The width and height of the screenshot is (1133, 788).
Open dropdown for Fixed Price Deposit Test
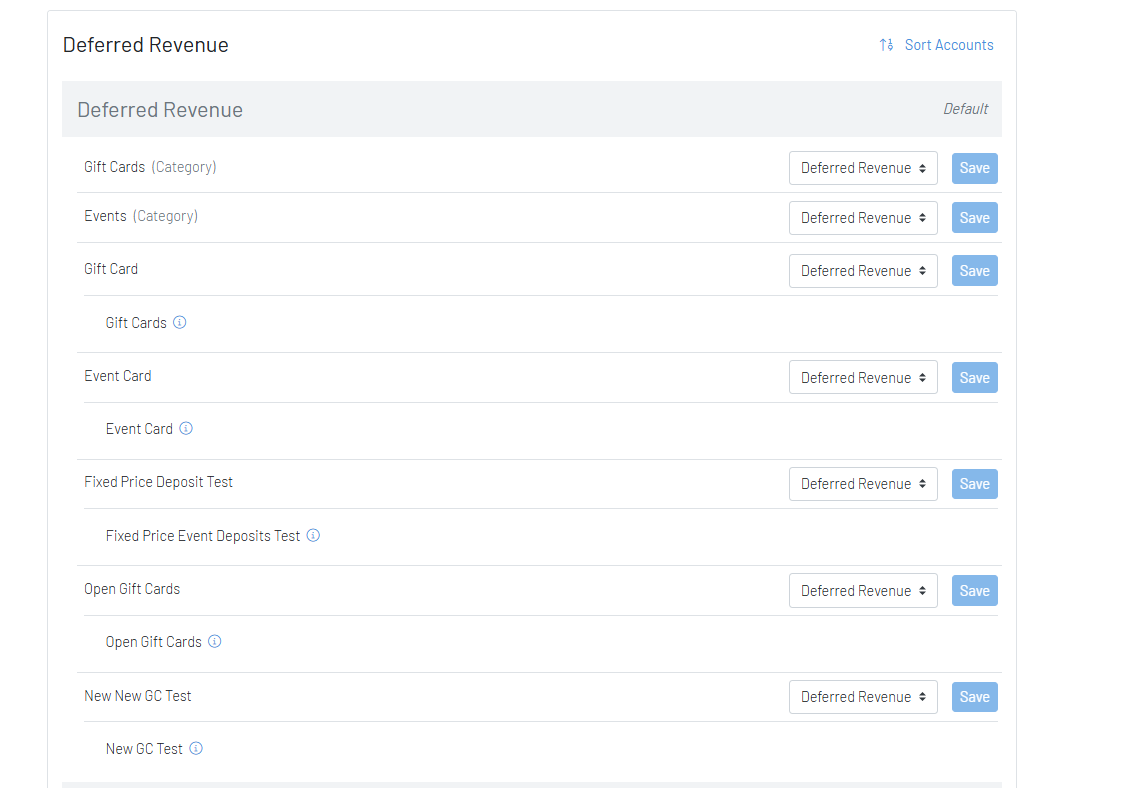[x=862, y=484]
